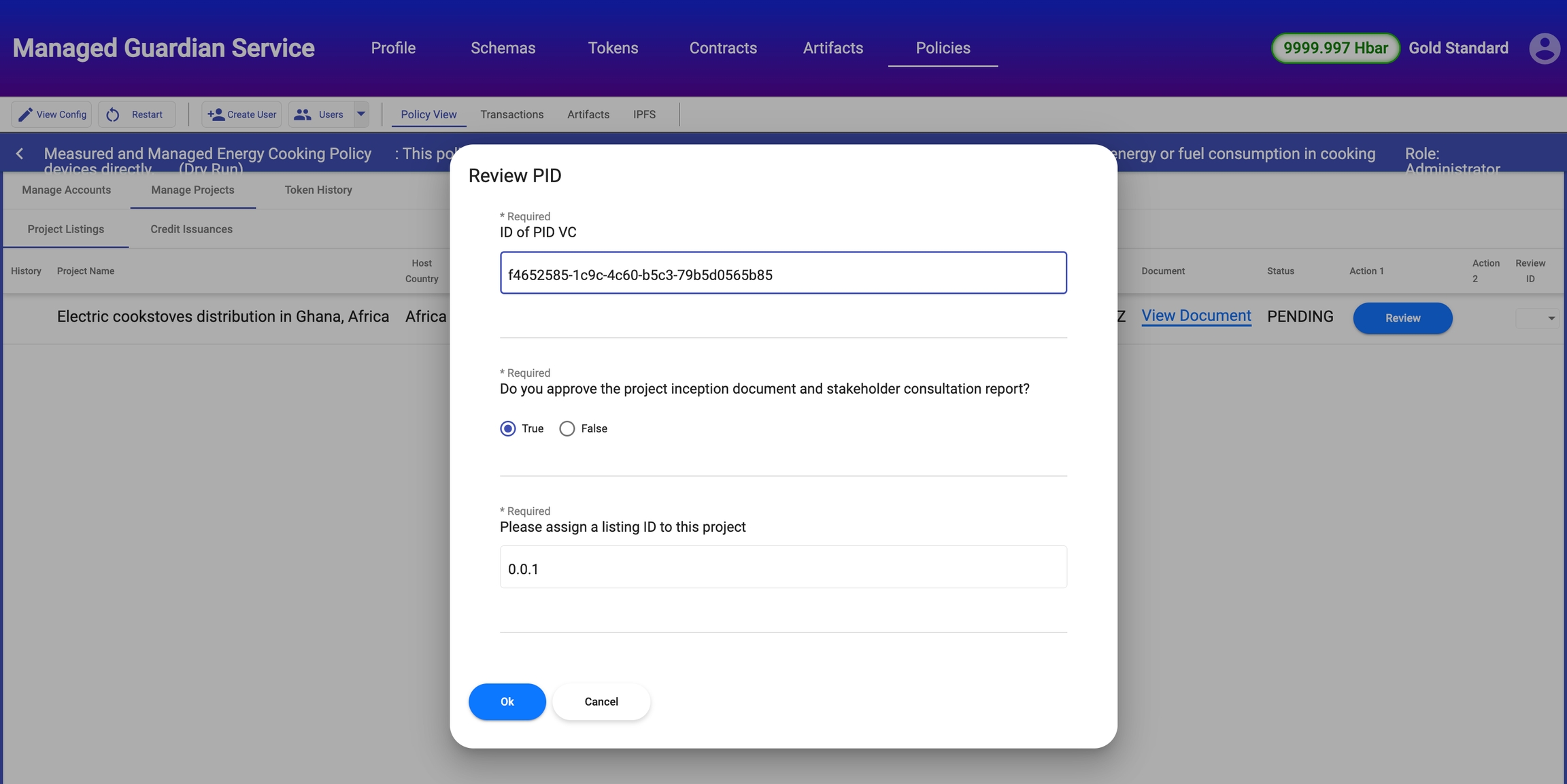
Task: Open the user profile avatar icon
Action: tap(1544, 48)
